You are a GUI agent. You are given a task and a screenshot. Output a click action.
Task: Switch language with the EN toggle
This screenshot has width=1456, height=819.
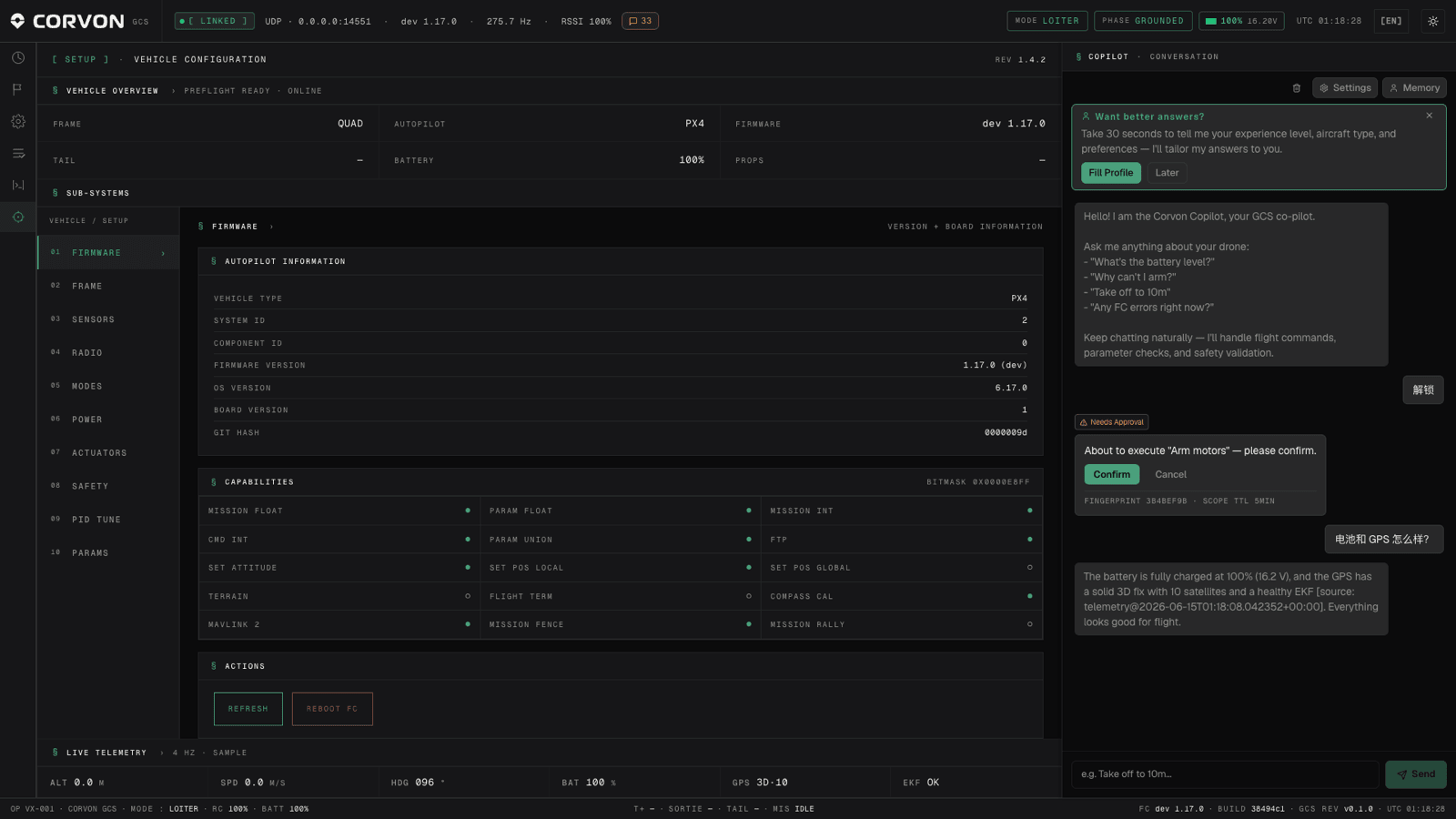point(1391,21)
